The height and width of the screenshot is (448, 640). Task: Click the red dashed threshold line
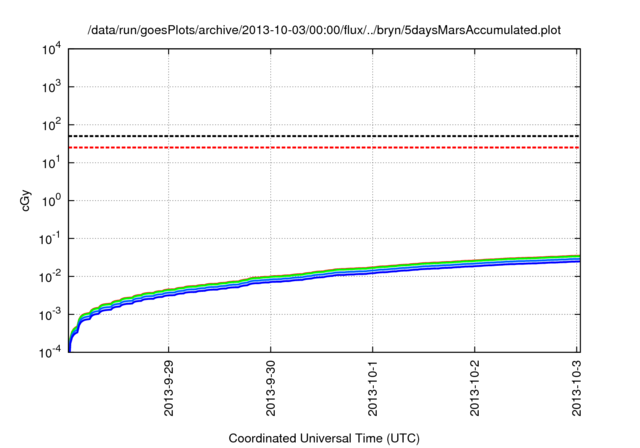[x=324, y=147]
